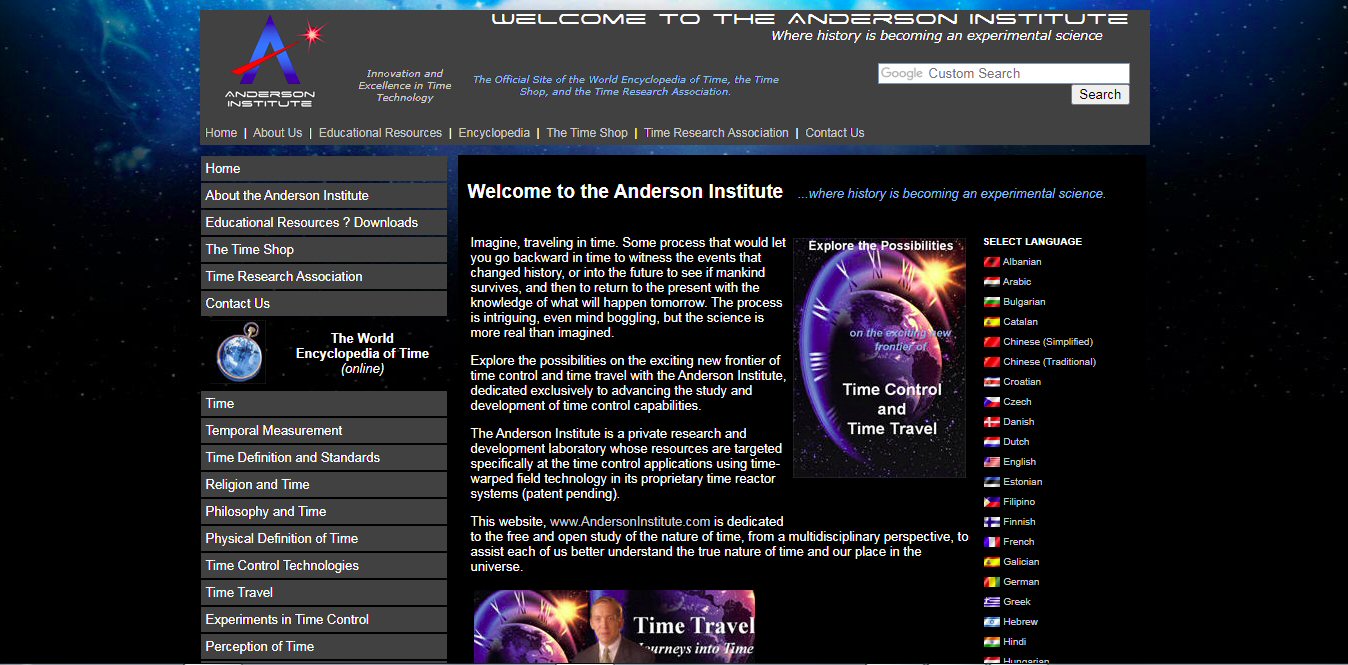Choose Finnish language link

[1019, 522]
